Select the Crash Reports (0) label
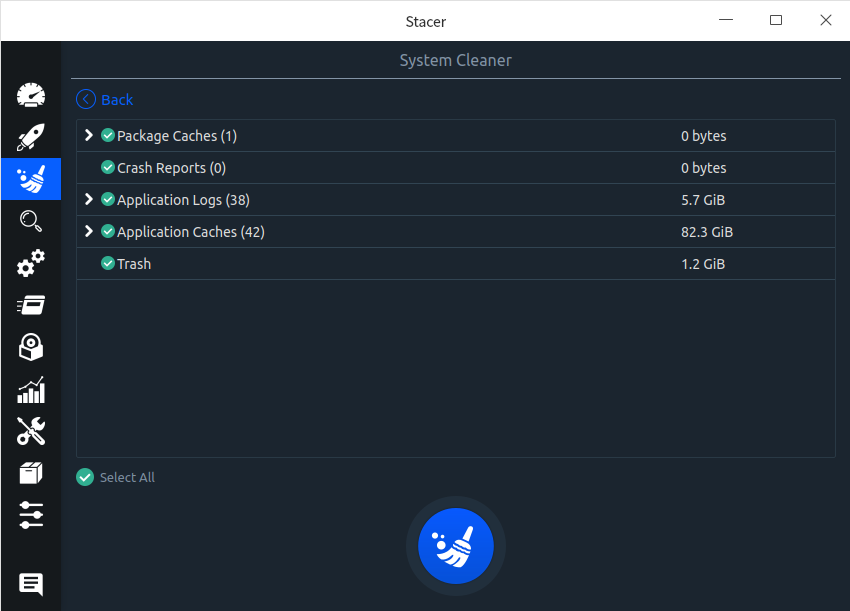This screenshot has width=850, height=611. [171, 168]
